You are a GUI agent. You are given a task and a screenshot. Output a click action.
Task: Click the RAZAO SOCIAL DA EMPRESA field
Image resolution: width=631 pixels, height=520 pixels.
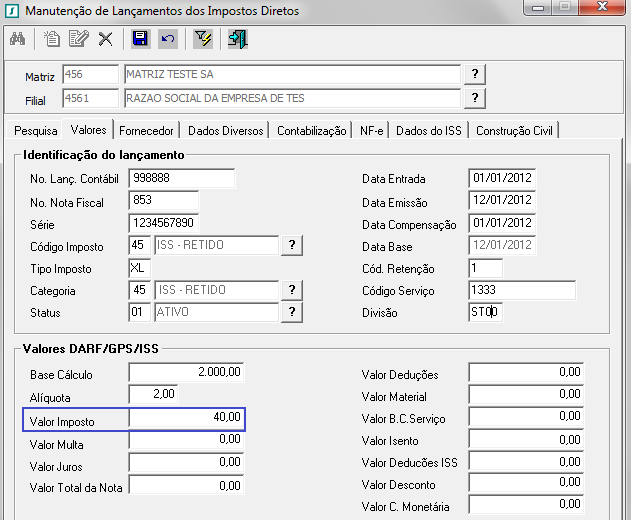tap(293, 99)
